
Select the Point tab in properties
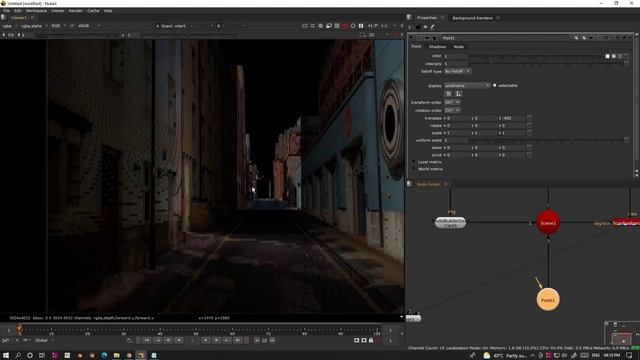tap(416, 47)
